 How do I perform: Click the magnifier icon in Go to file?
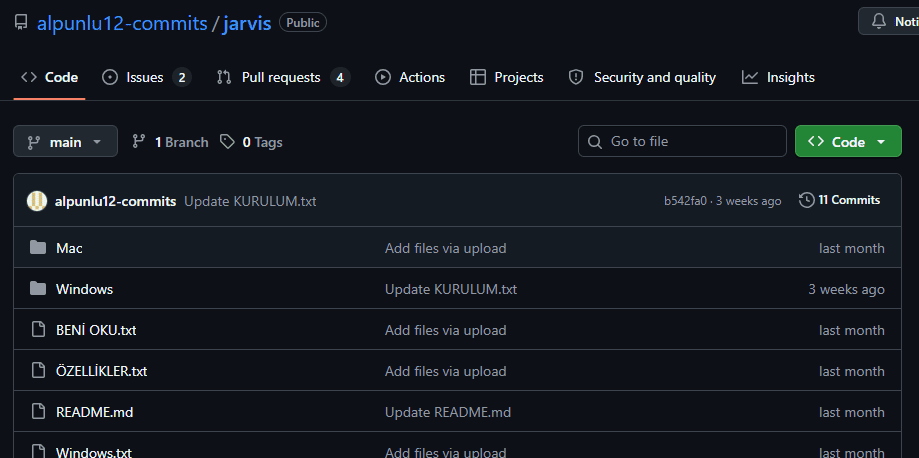[594, 142]
